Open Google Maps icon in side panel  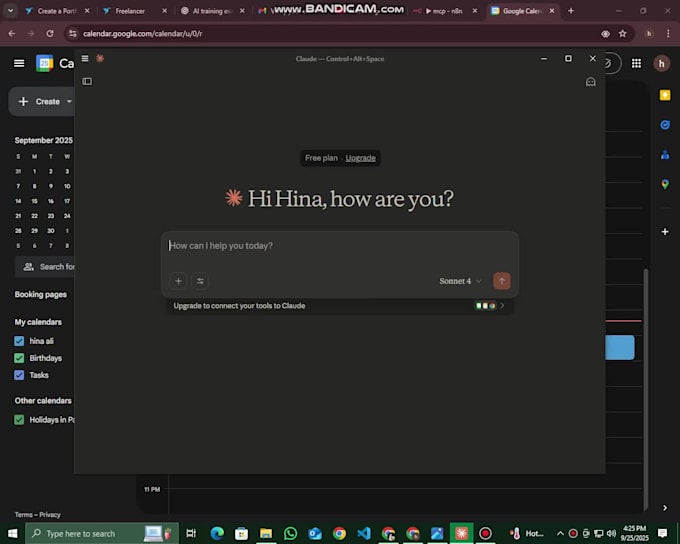(665, 184)
